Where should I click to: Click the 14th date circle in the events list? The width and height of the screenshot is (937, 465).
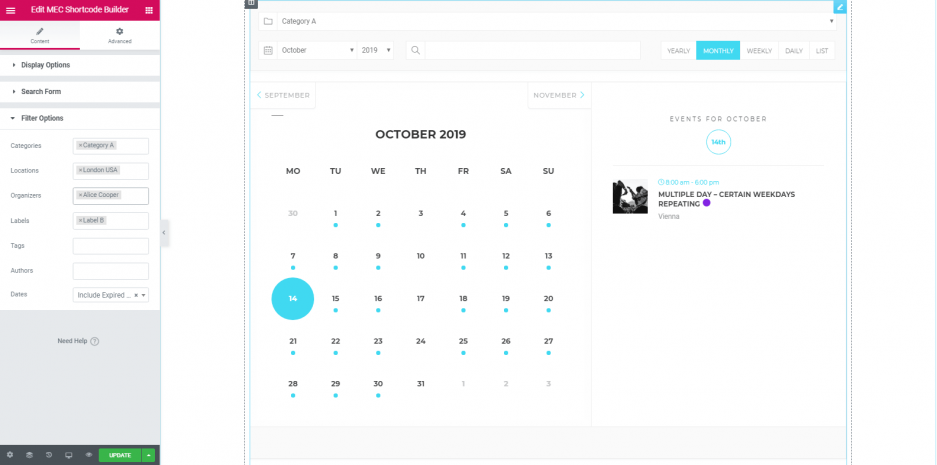(718, 142)
